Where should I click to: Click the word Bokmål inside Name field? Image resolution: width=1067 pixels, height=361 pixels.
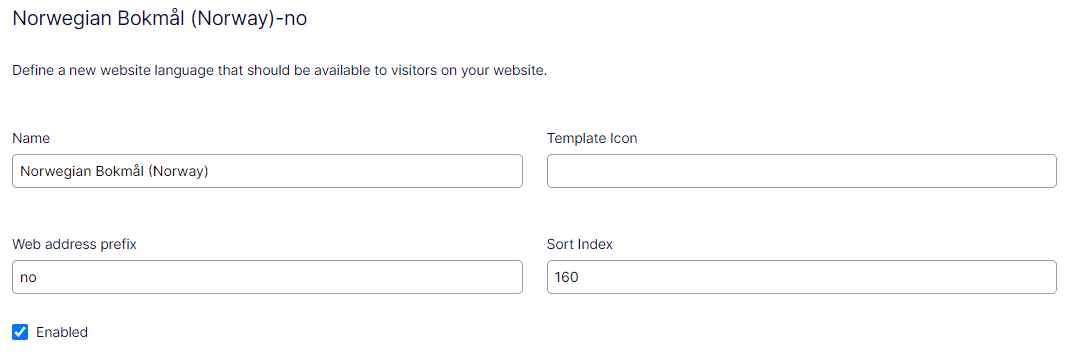[x=120, y=171]
